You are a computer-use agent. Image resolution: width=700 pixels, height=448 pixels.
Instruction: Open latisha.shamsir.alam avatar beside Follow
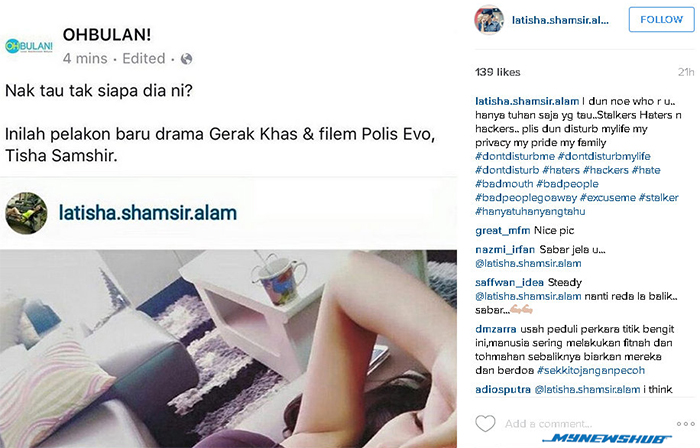pos(489,20)
